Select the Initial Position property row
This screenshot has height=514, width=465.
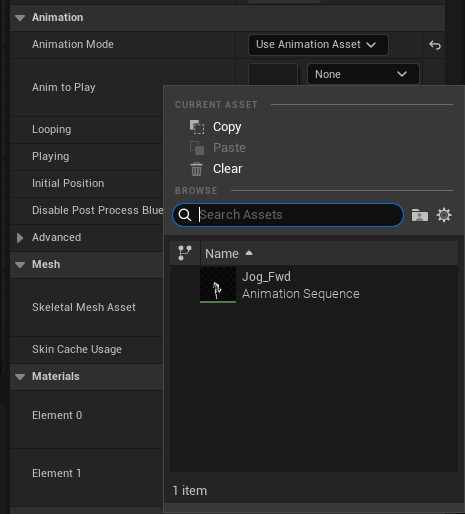pos(87,184)
